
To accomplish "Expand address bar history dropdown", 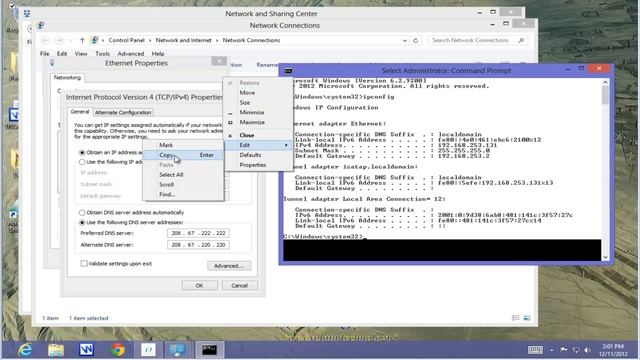I will pos(404,40).
